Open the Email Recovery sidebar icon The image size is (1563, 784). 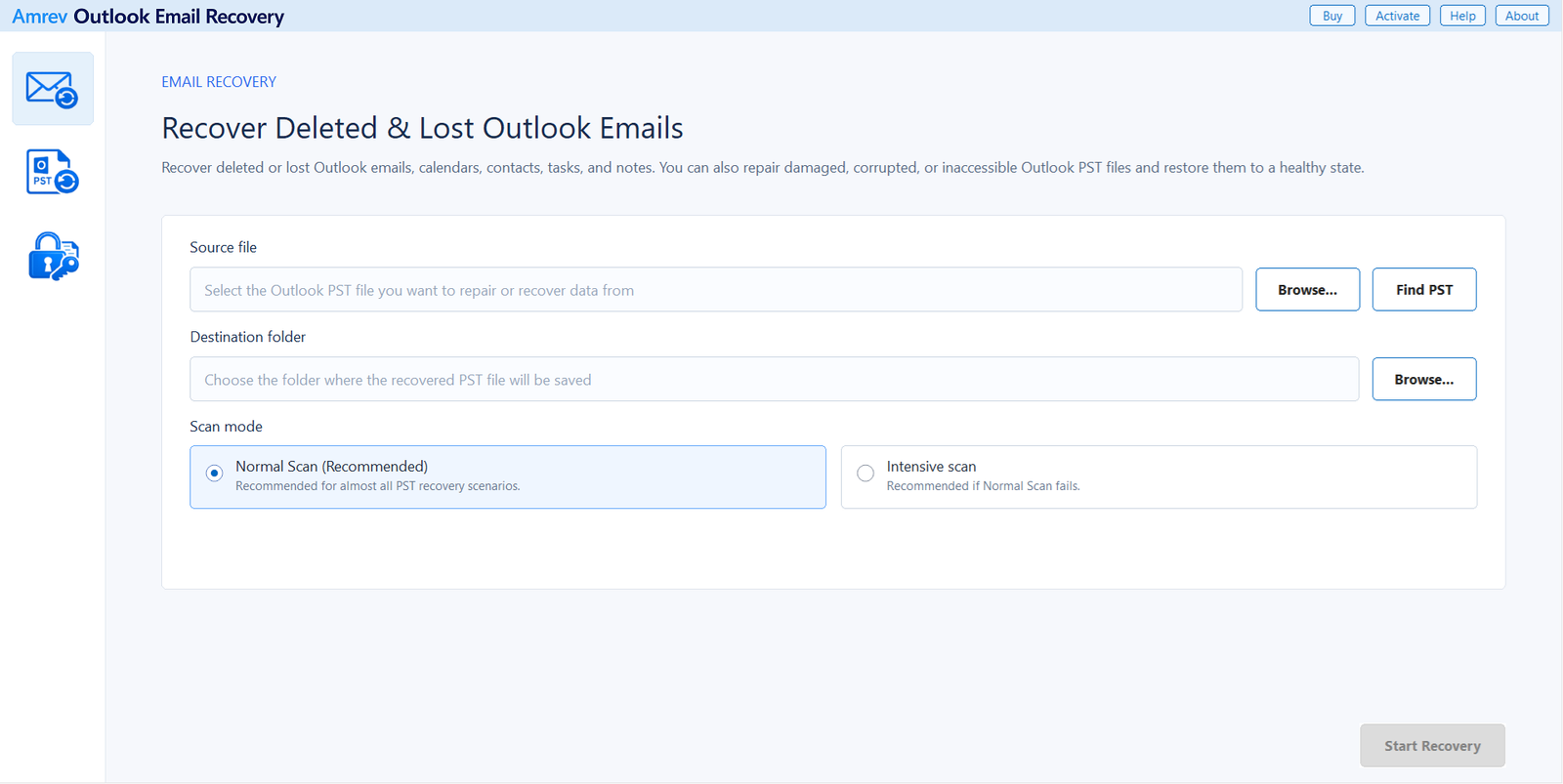(x=53, y=89)
